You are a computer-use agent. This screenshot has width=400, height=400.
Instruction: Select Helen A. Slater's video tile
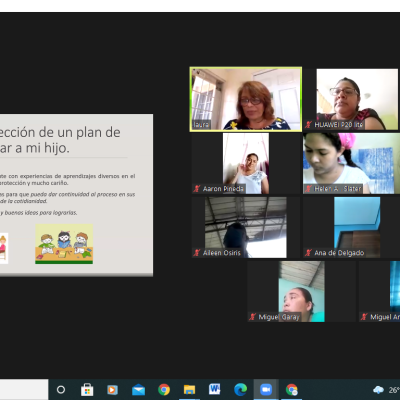point(351,163)
